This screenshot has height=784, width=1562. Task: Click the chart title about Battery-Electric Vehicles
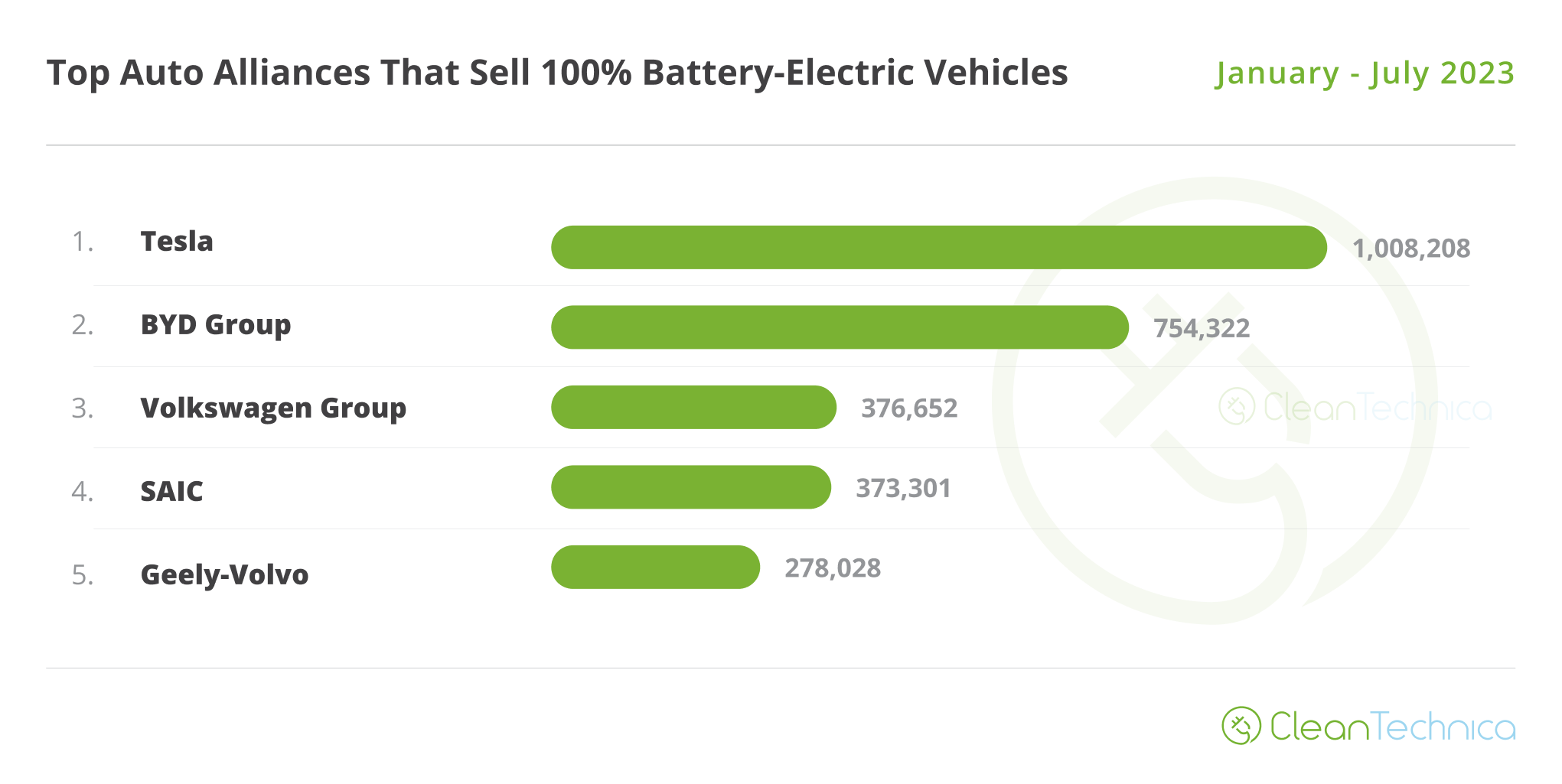[x=557, y=73]
